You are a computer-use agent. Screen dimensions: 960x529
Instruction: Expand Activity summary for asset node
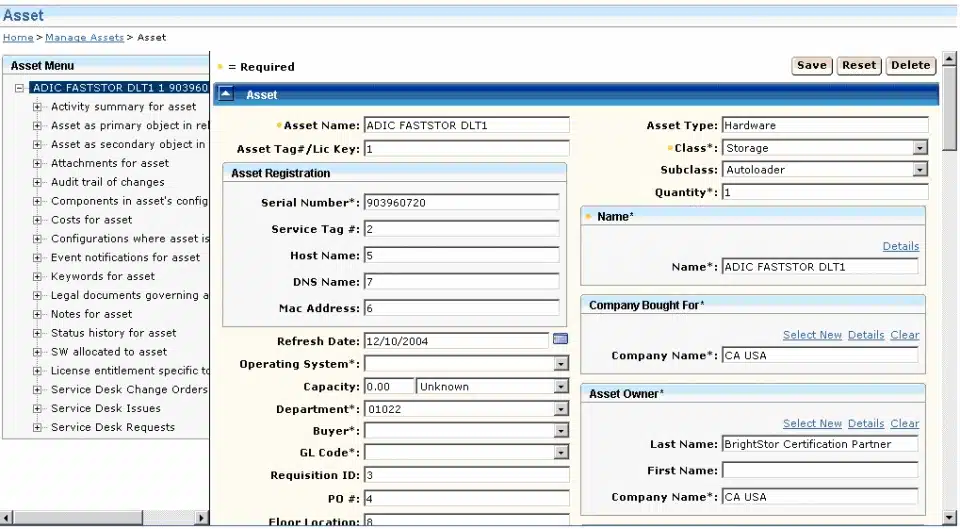pos(37,107)
